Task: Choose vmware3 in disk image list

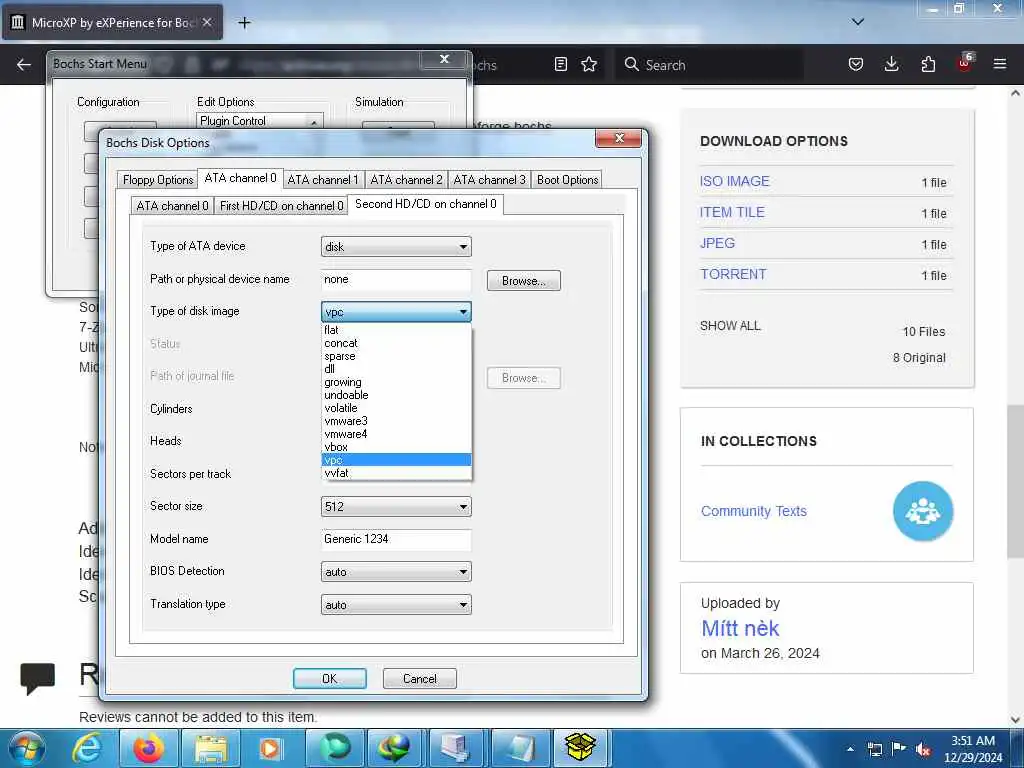Action: [x=396, y=421]
